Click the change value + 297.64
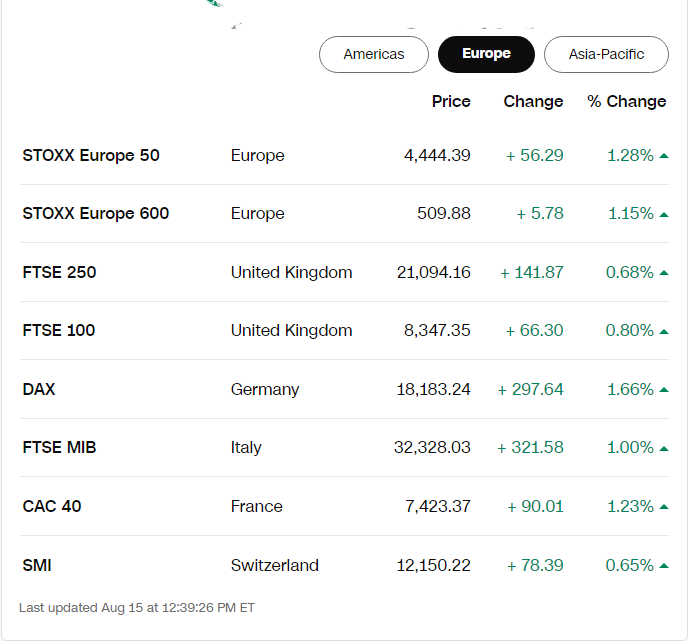Image resolution: width=688 pixels, height=641 pixels. click(530, 389)
